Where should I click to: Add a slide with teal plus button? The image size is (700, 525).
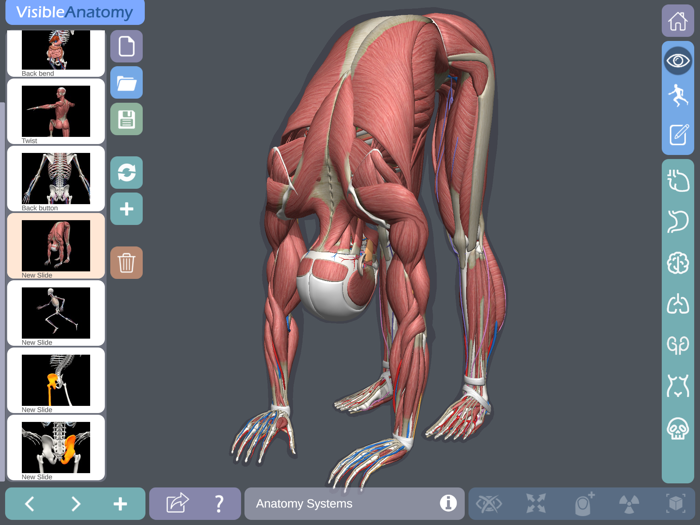click(126, 209)
